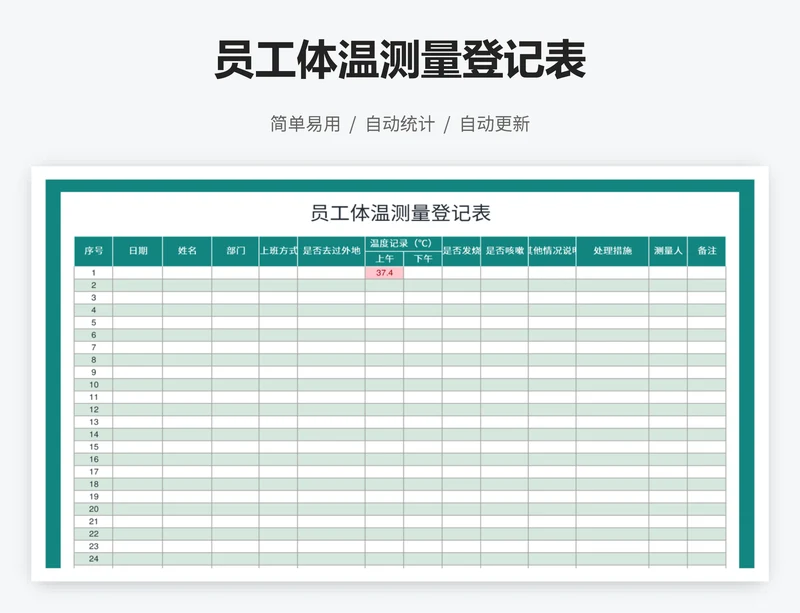Select row number 21 cell

pos(93,522)
